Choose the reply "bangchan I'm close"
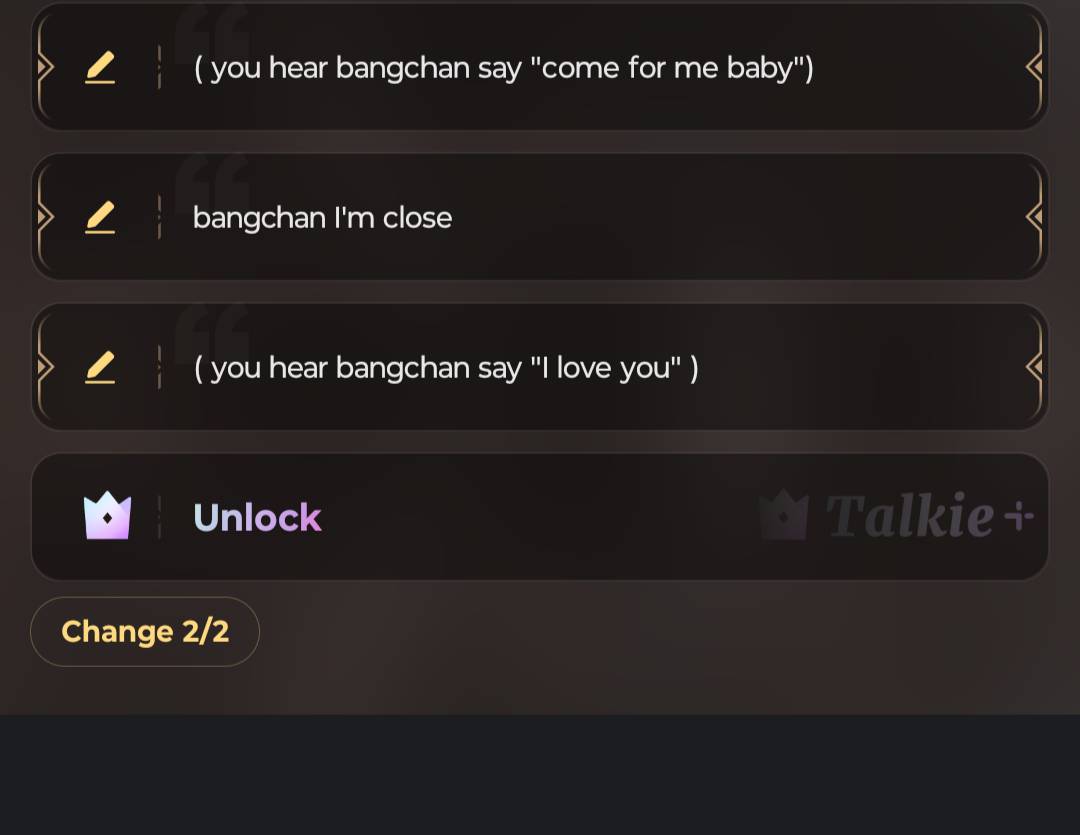Image resolution: width=1080 pixels, height=835 pixels. click(x=322, y=218)
